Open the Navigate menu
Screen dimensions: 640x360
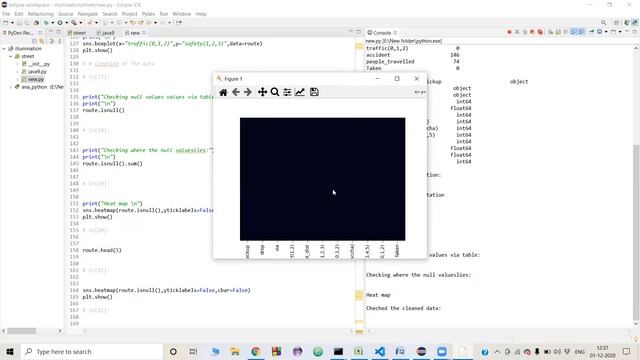coord(88,14)
